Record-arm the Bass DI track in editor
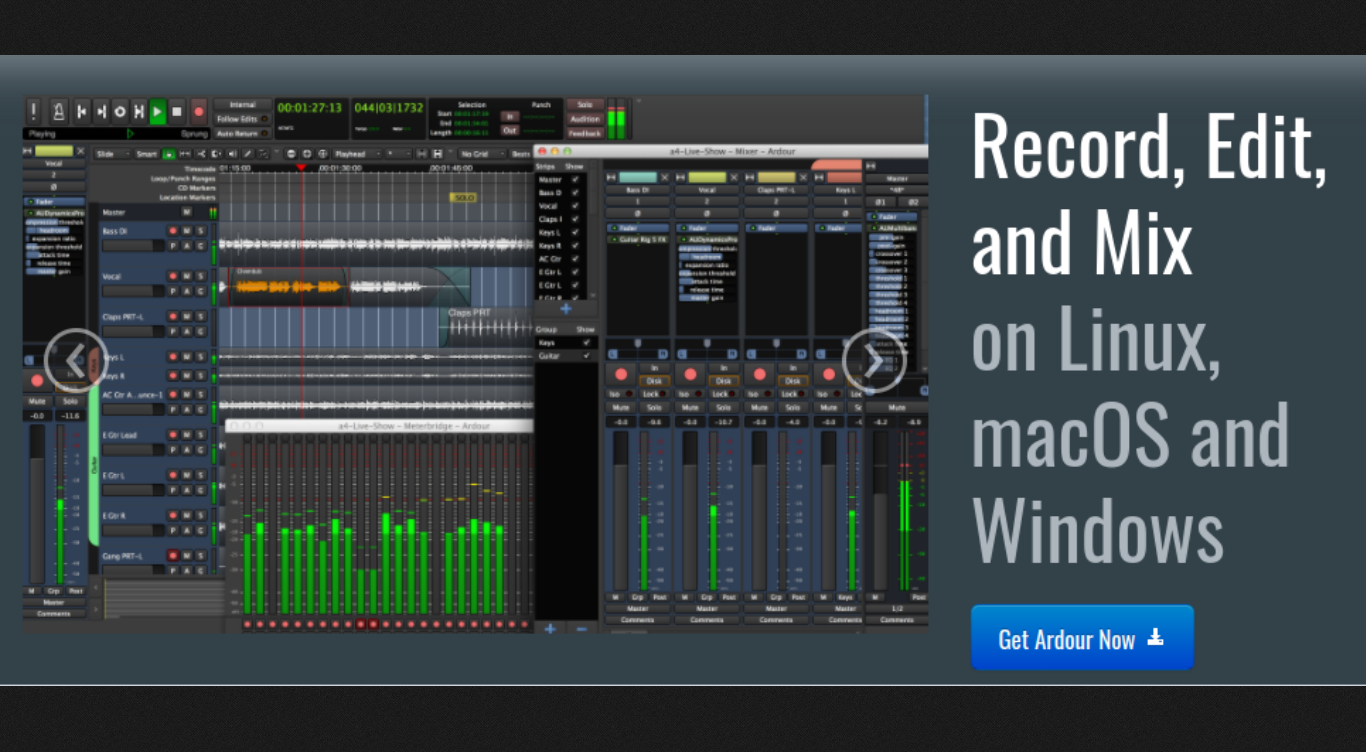This screenshot has width=1366, height=752. (x=173, y=232)
